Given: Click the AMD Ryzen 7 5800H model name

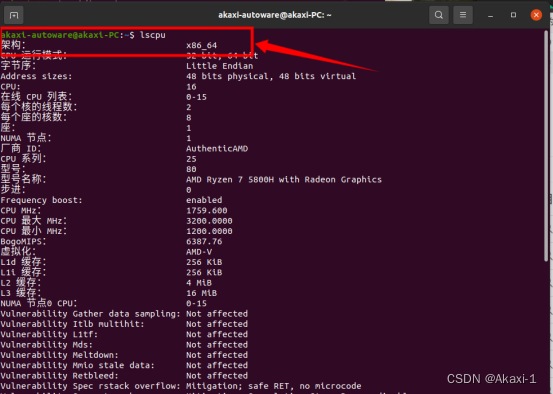Looking at the screenshot, I should (284, 180).
